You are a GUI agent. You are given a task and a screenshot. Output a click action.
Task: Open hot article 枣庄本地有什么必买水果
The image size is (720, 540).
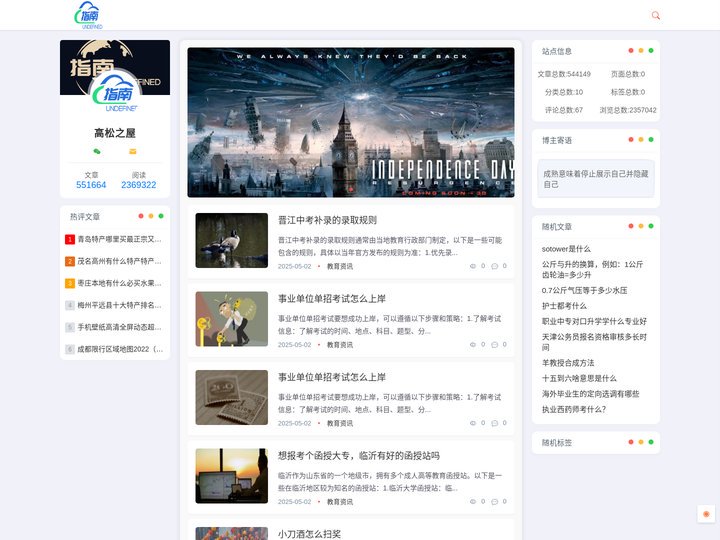pyautogui.click(x=119, y=283)
